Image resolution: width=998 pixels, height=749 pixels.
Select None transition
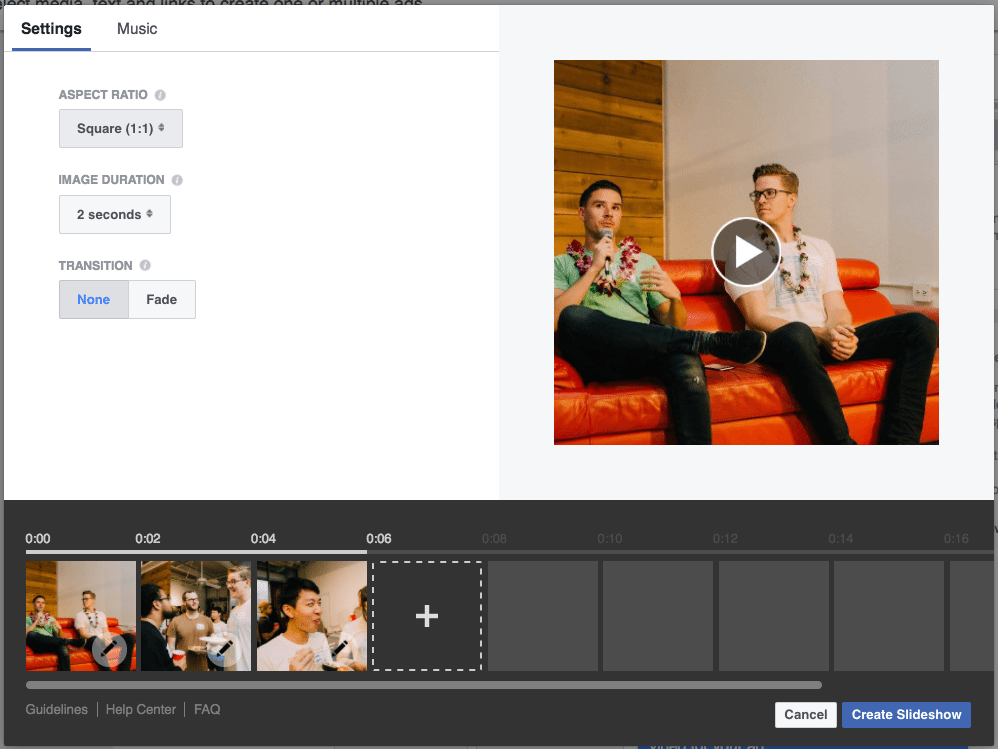point(94,300)
